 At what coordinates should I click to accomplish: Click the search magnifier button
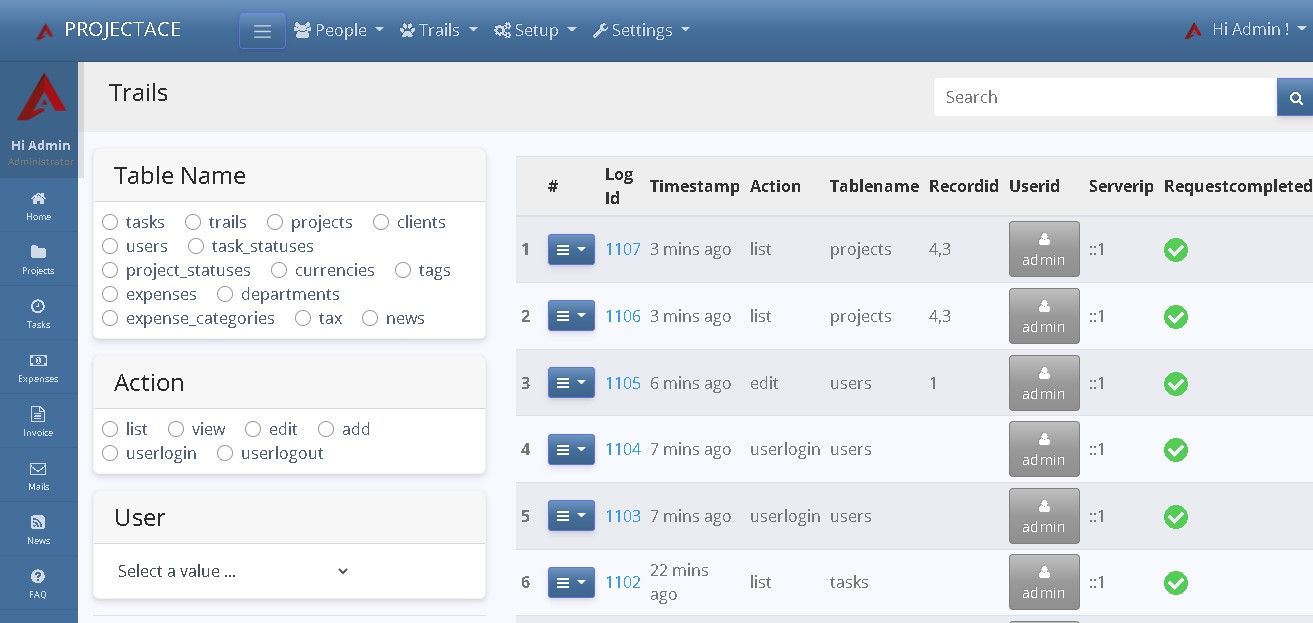coord(1295,97)
